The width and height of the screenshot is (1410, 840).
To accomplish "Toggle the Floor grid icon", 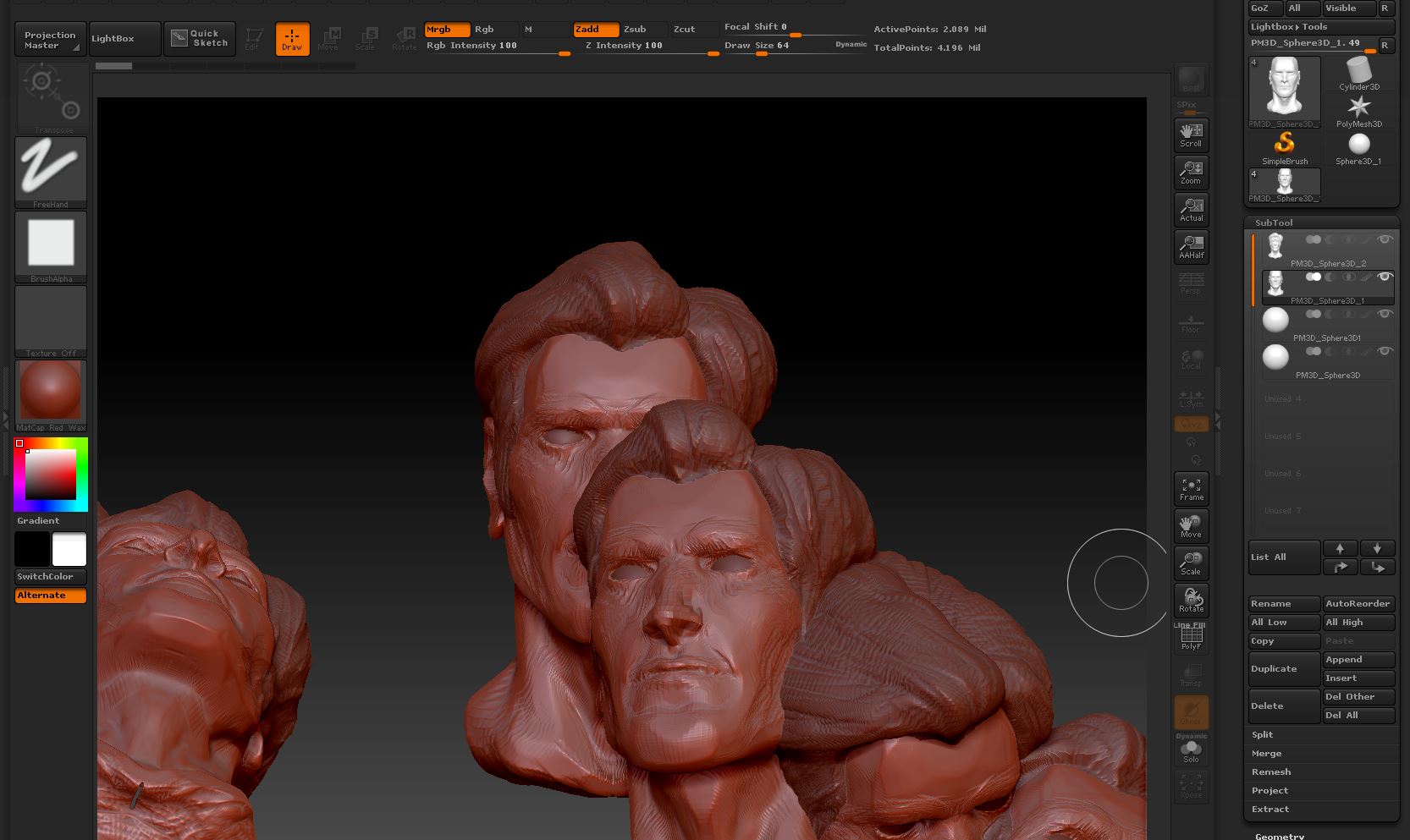I will pos(1191,324).
